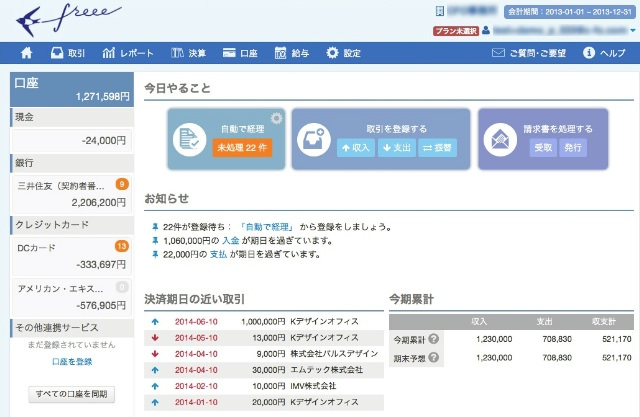Register income with 収入 button
Screen dimensions: 640x417
coord(356,148)
